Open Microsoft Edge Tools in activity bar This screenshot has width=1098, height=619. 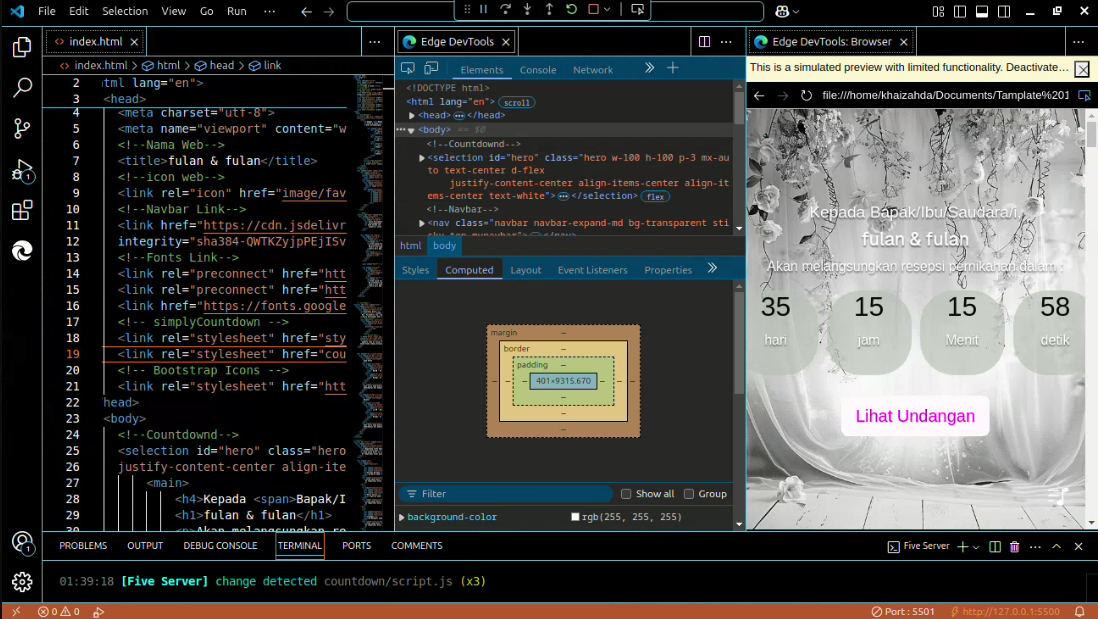point(22,251)
